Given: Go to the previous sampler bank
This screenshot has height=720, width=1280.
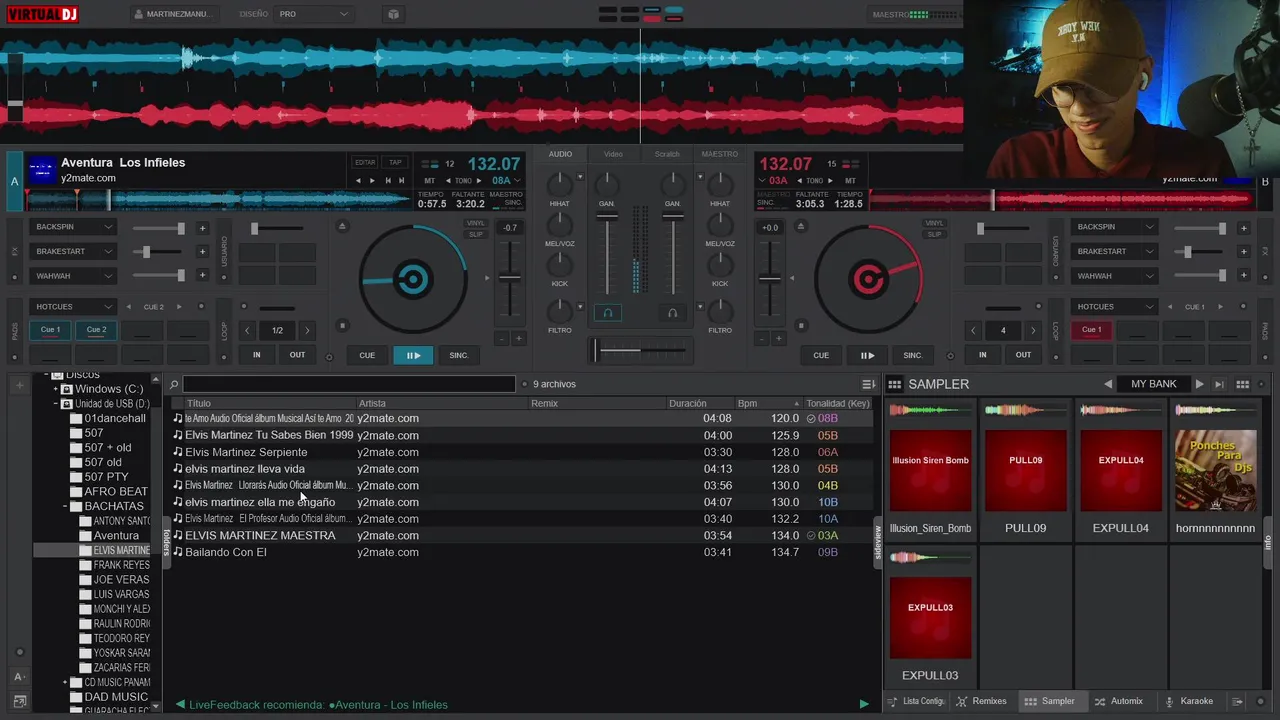Looking at the screenshot, I should (x=1108, y=384).
